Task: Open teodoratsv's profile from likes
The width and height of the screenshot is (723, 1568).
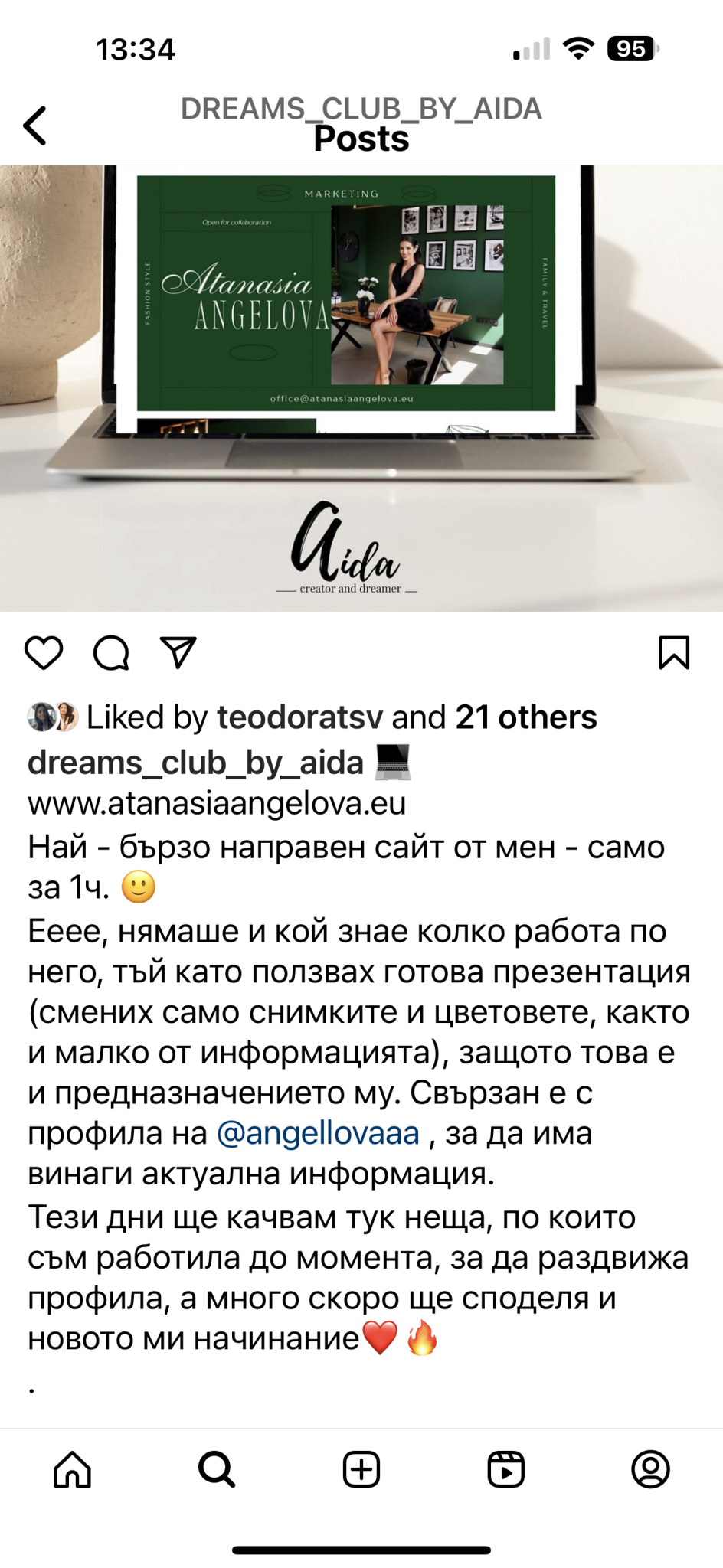Action: (299, 717)
